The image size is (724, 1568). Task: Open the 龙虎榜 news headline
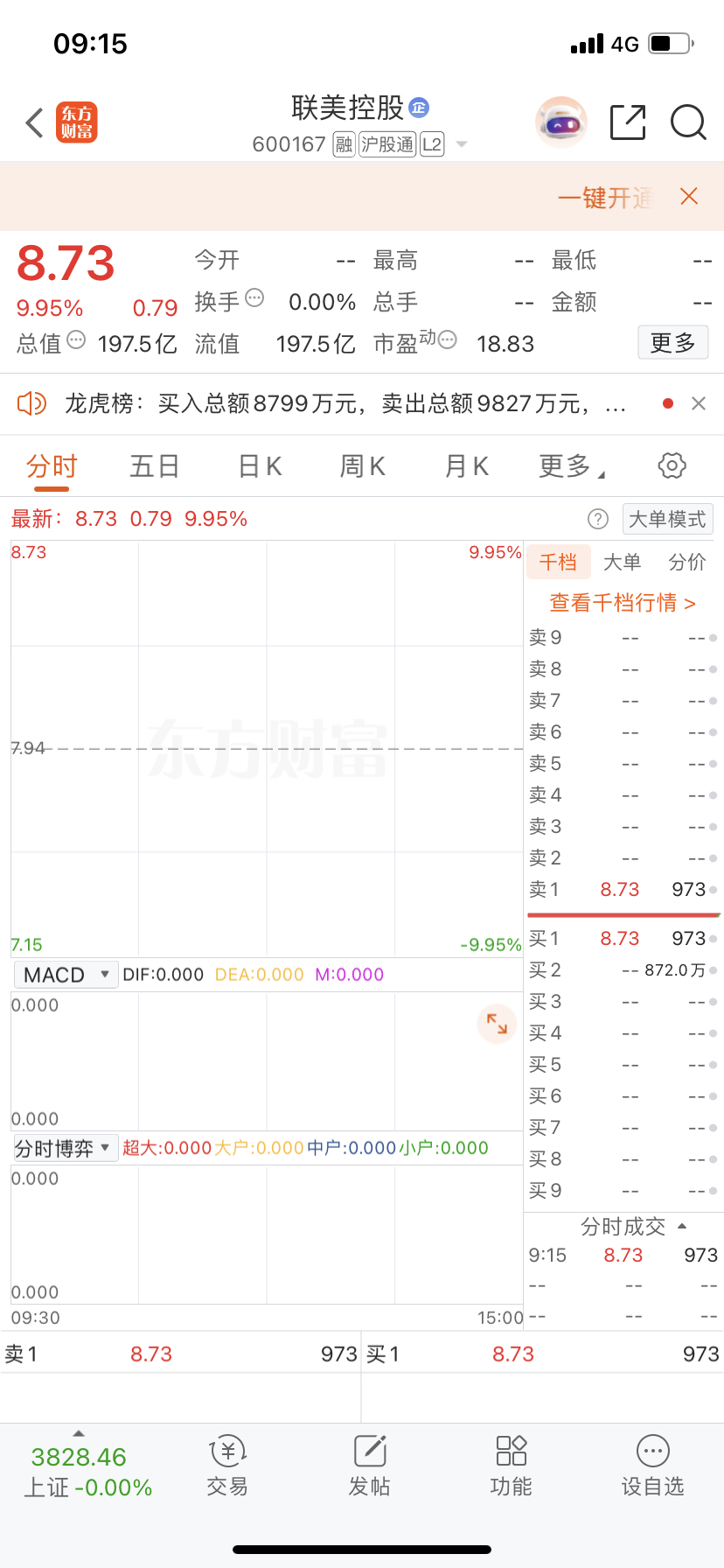(345, 403)
